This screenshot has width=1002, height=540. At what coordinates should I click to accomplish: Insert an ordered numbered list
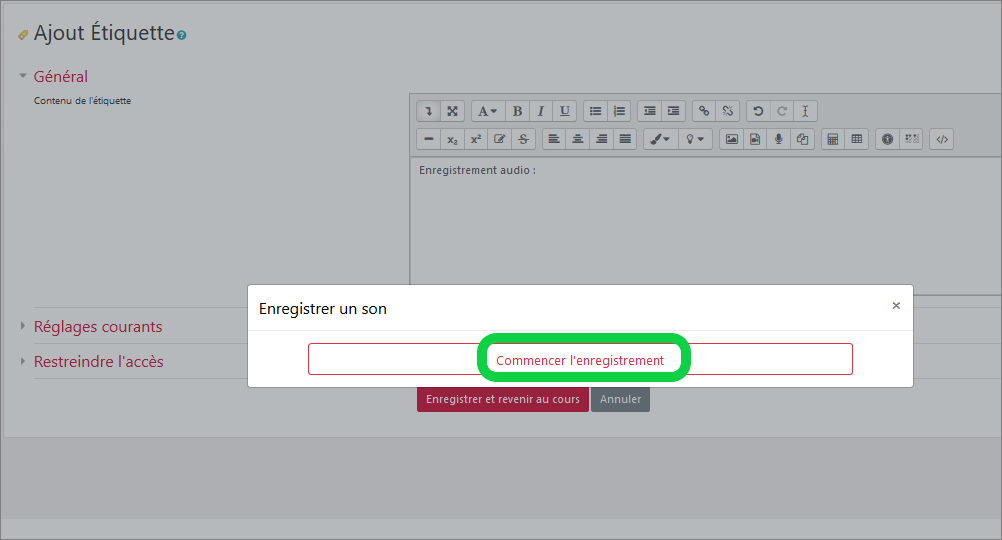coord(619,111)
